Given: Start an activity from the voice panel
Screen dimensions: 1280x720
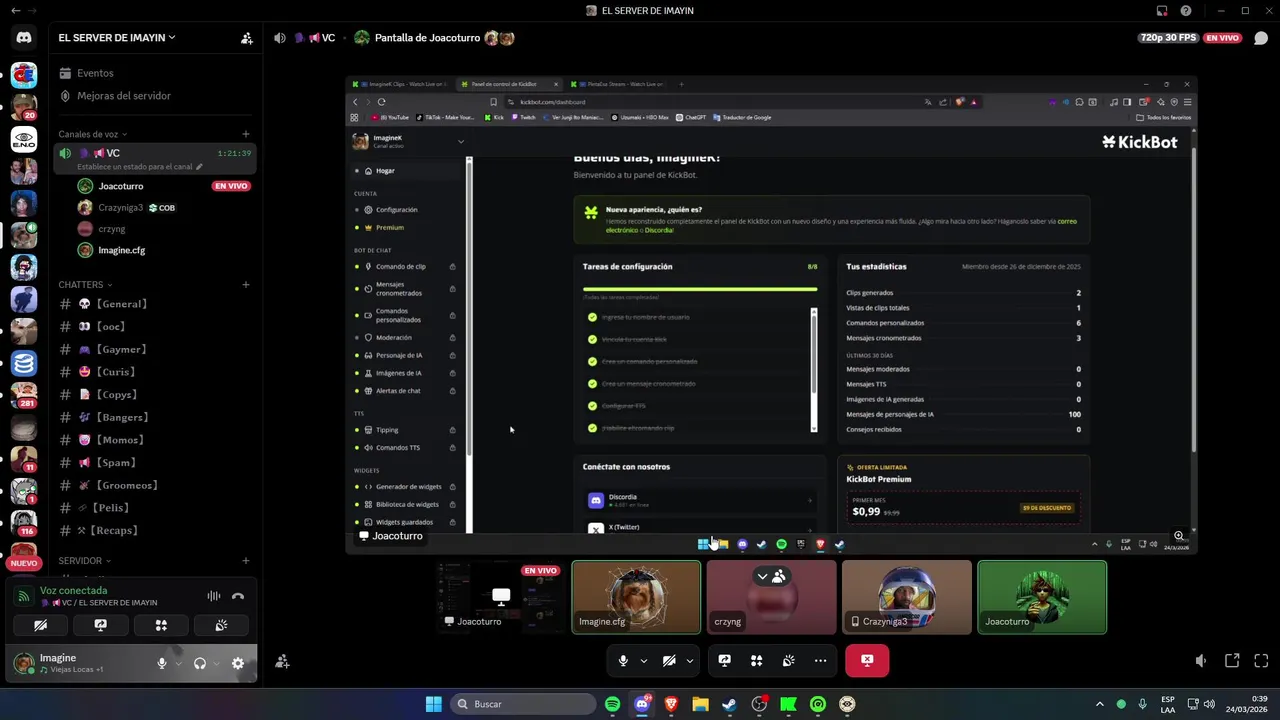Looking at the screenshot, I should click(161, 625).
